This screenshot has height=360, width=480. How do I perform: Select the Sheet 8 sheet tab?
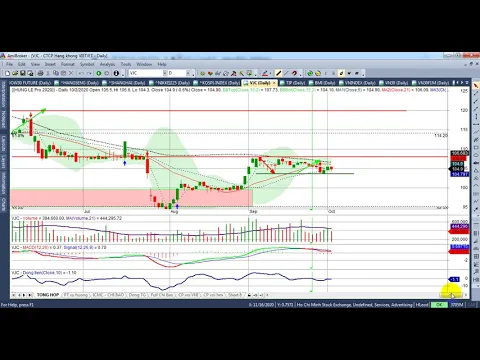tap(235, 295)
